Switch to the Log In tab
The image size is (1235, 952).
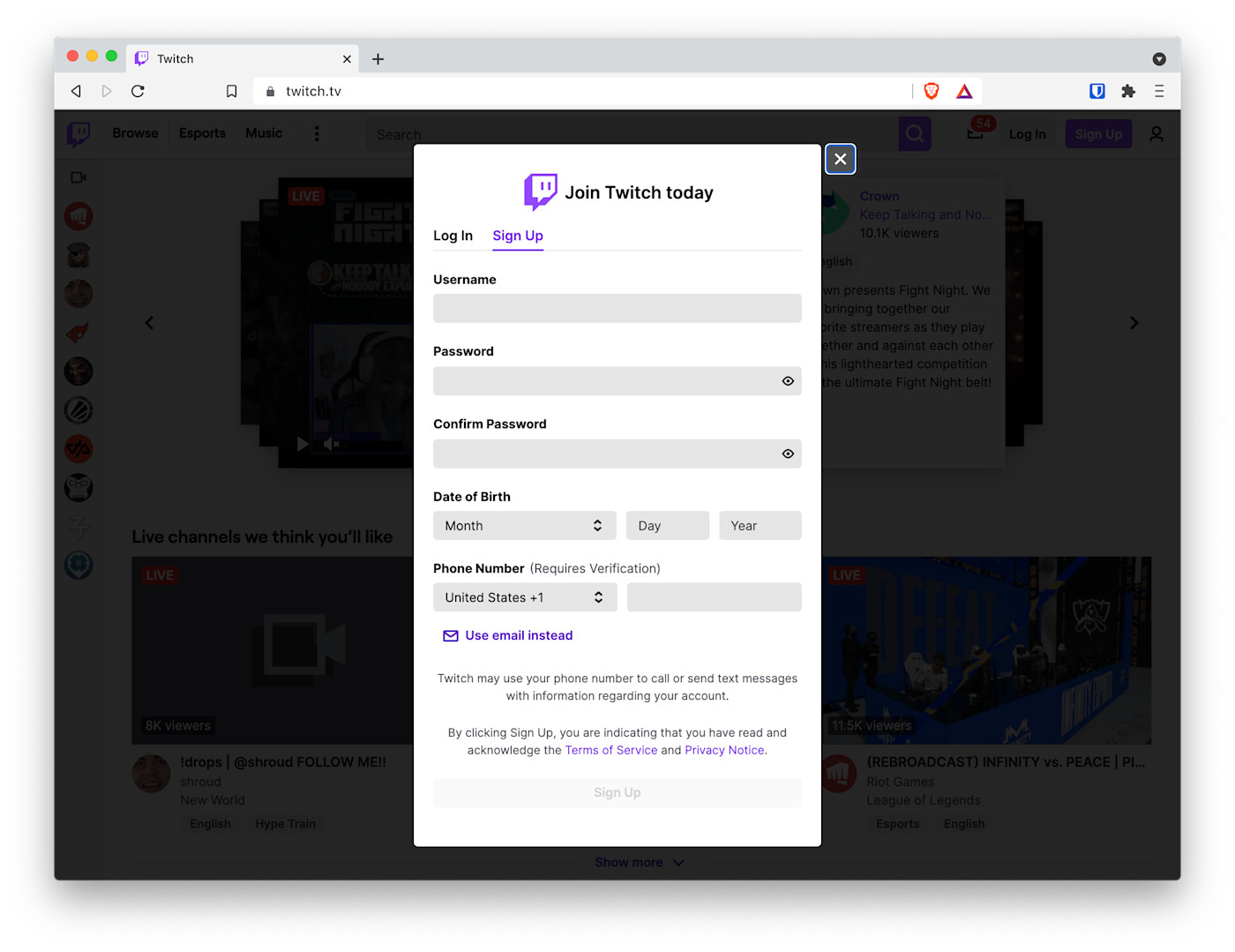pos(453,236)
